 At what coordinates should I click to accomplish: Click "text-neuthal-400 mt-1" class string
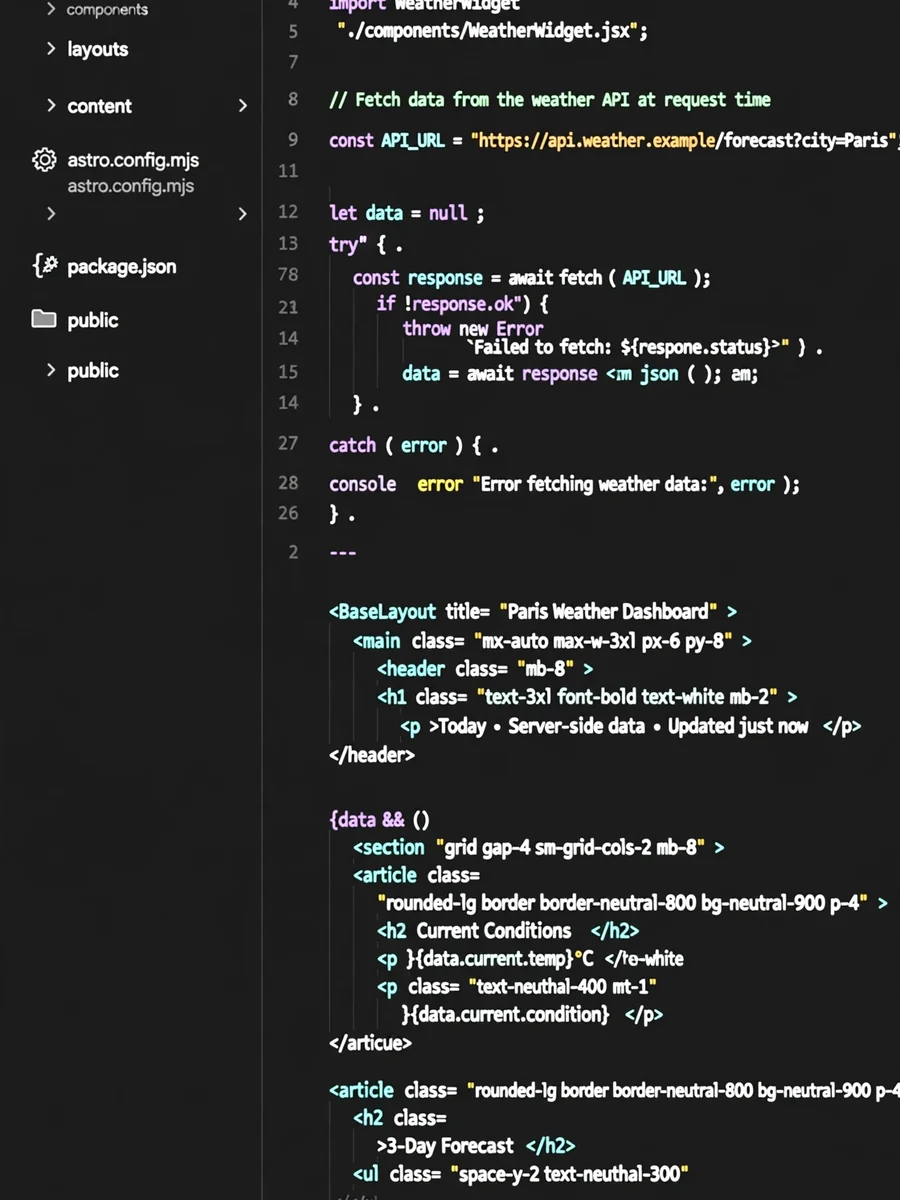point(562,987)
